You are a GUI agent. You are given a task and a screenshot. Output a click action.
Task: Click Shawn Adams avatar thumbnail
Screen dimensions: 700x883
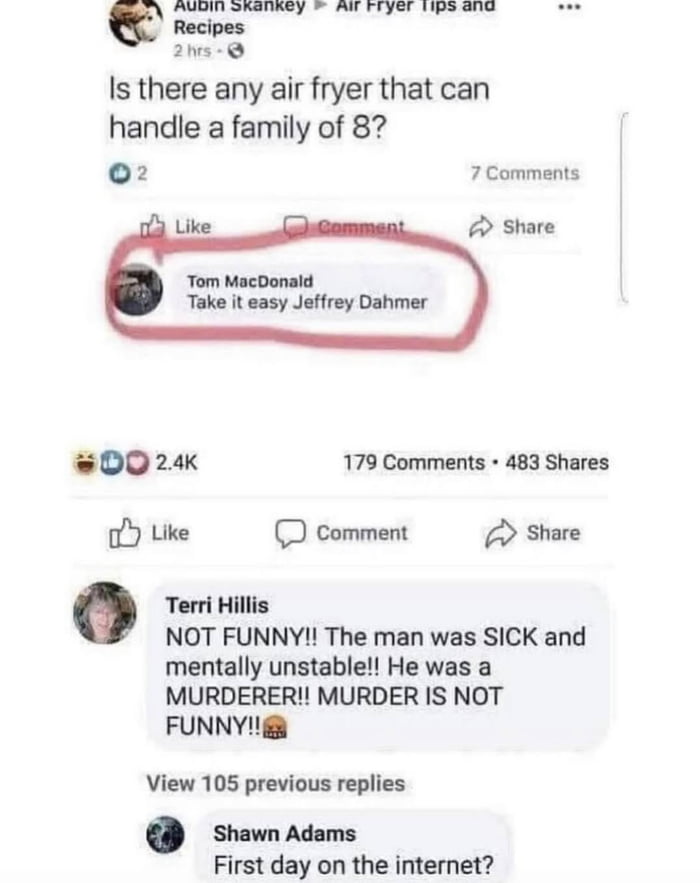pyautogui.click(x=168, y=837)
